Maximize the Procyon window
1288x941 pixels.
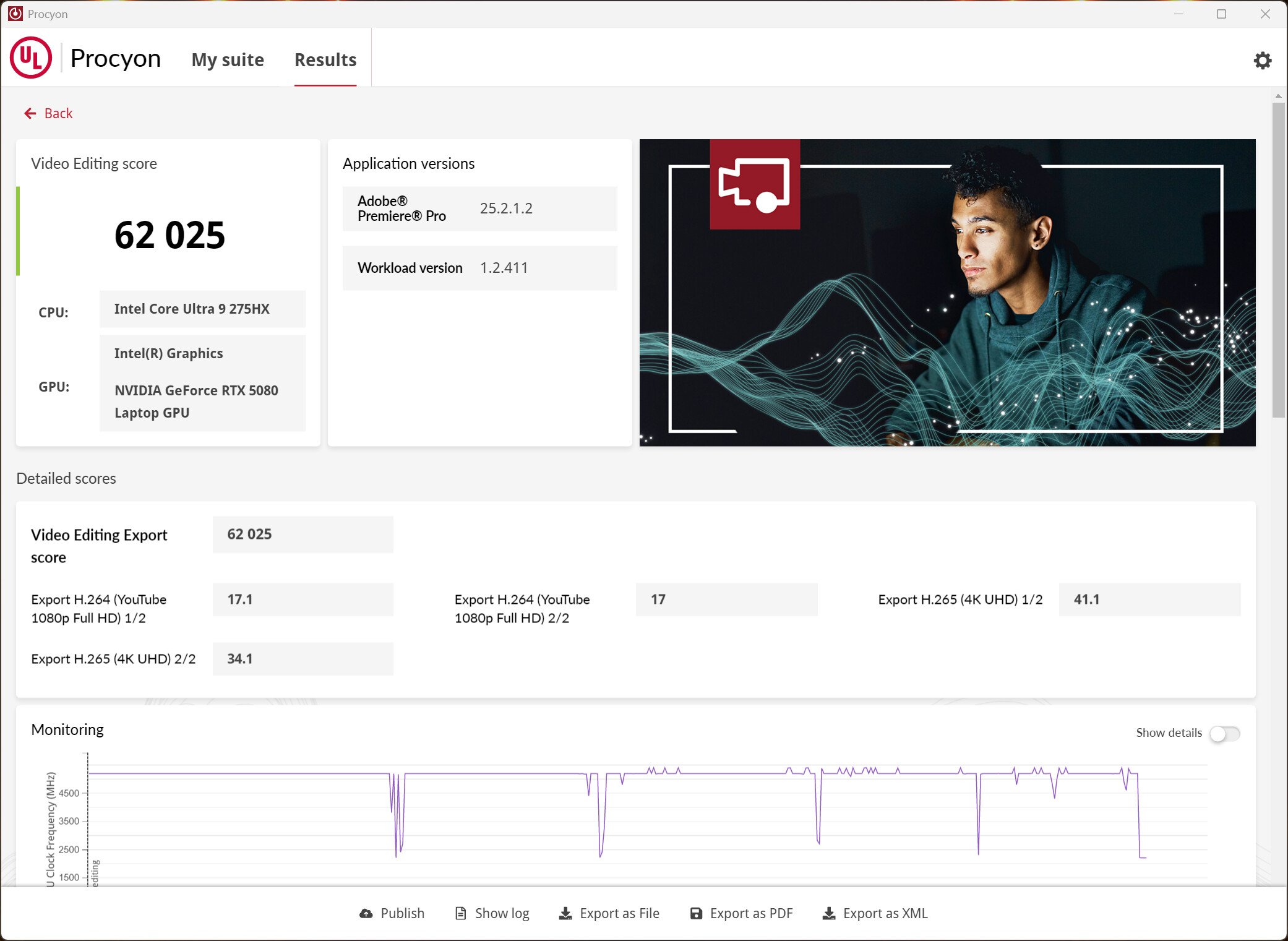[1221, 14]
